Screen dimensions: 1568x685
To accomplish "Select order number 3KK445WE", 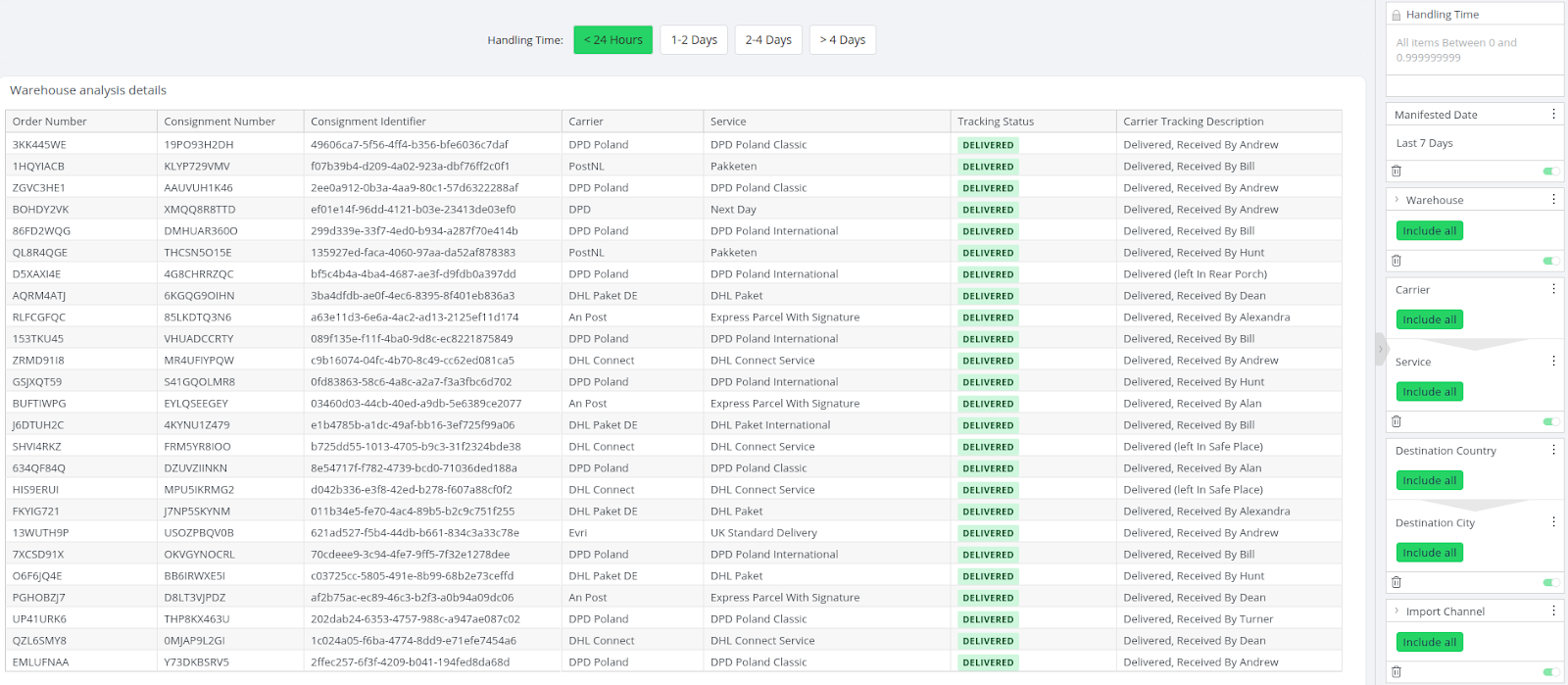I will (x=39, y=145).
